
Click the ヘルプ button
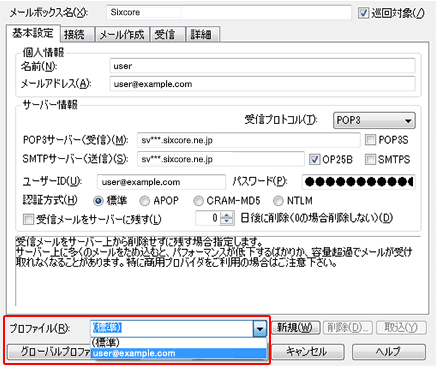[x=389, y=352]
